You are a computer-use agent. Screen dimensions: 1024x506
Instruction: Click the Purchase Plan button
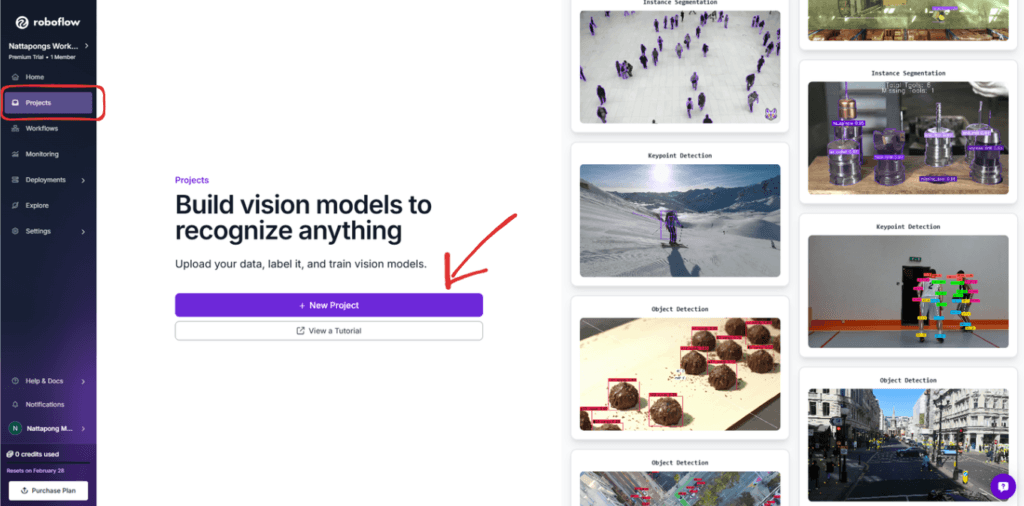(48, 490)
